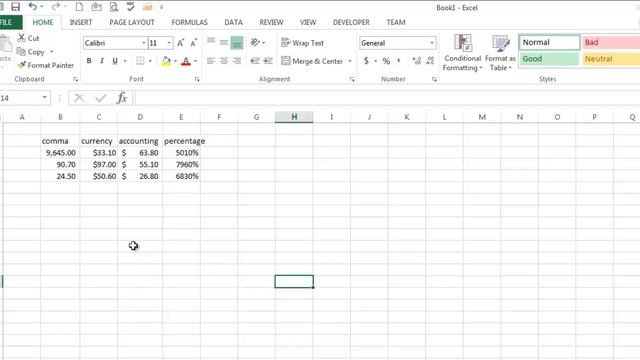
Task: Toggle Align Right
Action: click(x=237, y=61)
